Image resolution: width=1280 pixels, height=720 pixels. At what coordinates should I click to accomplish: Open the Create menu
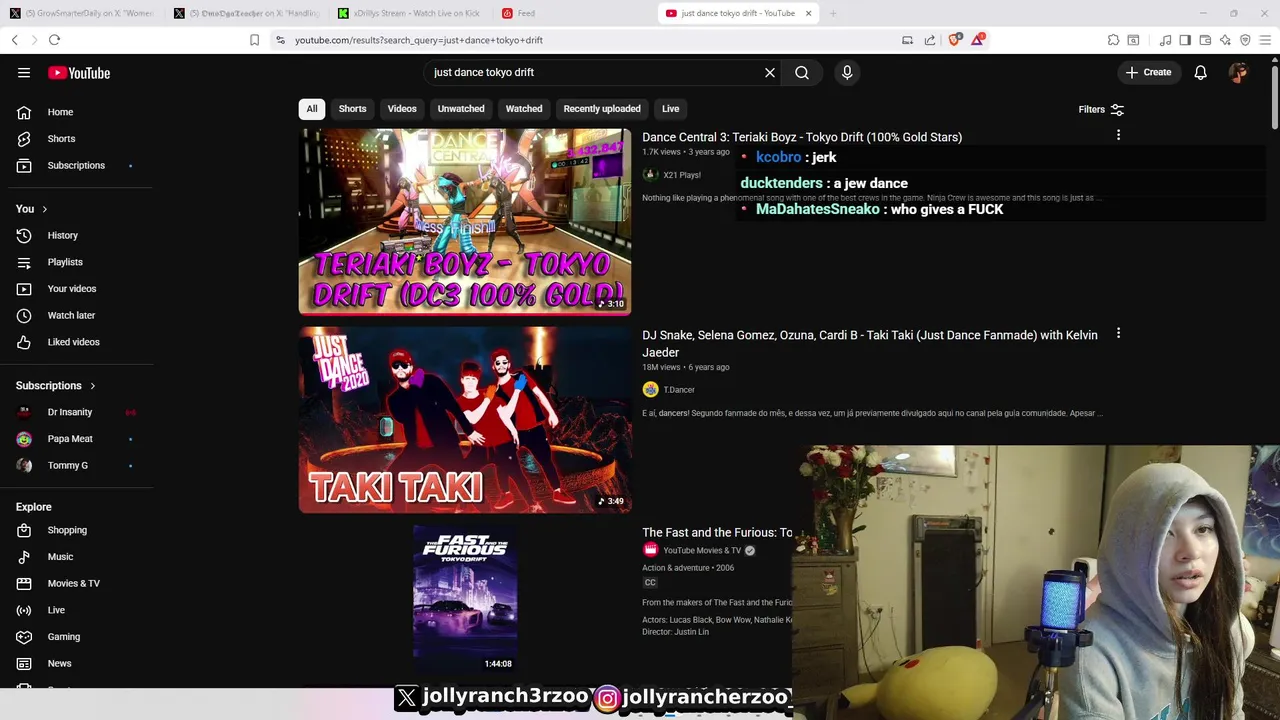[x=1148, y=72]
